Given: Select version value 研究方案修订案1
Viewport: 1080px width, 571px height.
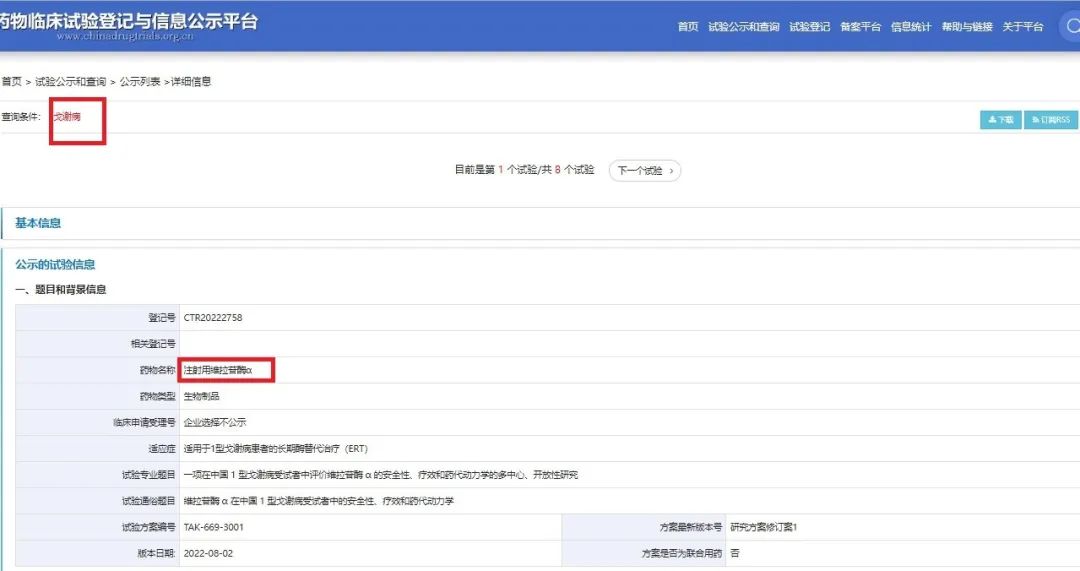Looking at the screenshot, I should pyautogui.click(x=763, y=527).
